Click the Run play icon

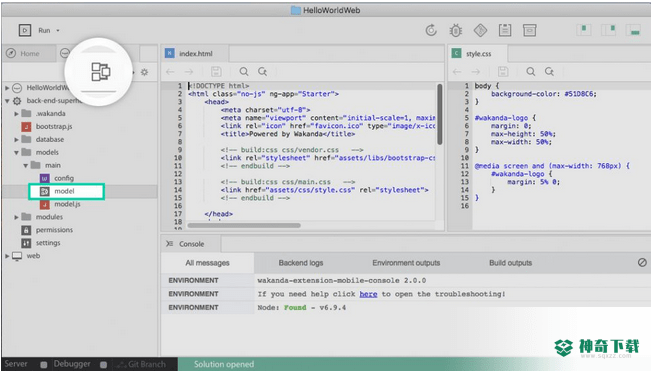[x=25, y=30]
